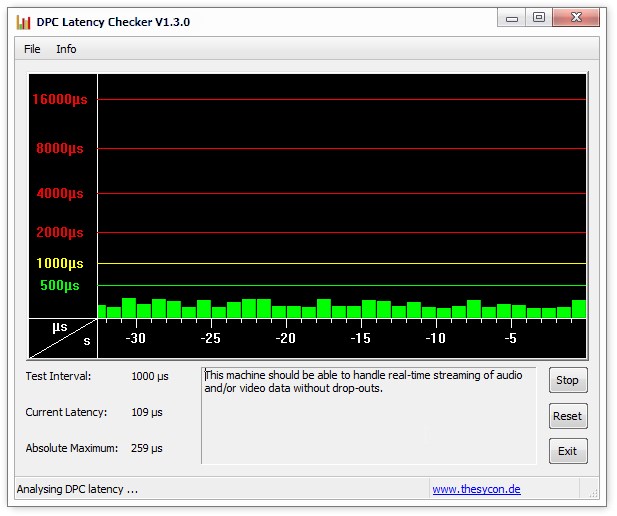This screenshot has height=516, width=617.
Task: Click the DPC Latency Checker title bar icon
Action: tap(24, 21)
